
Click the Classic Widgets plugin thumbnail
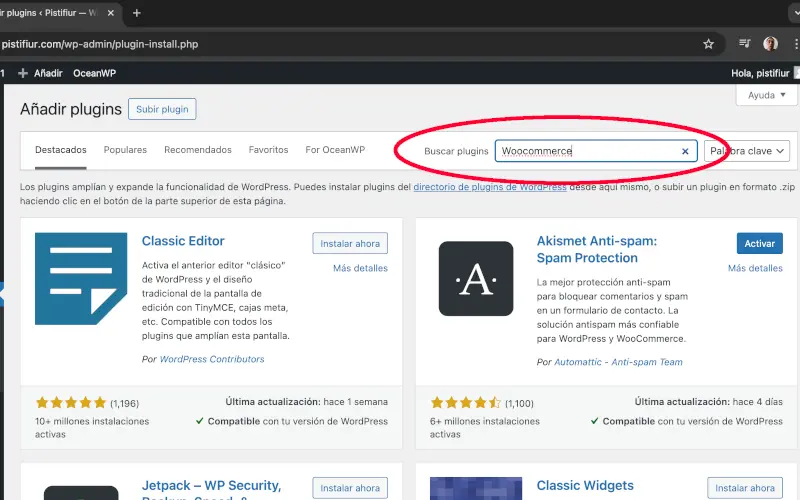476,488
